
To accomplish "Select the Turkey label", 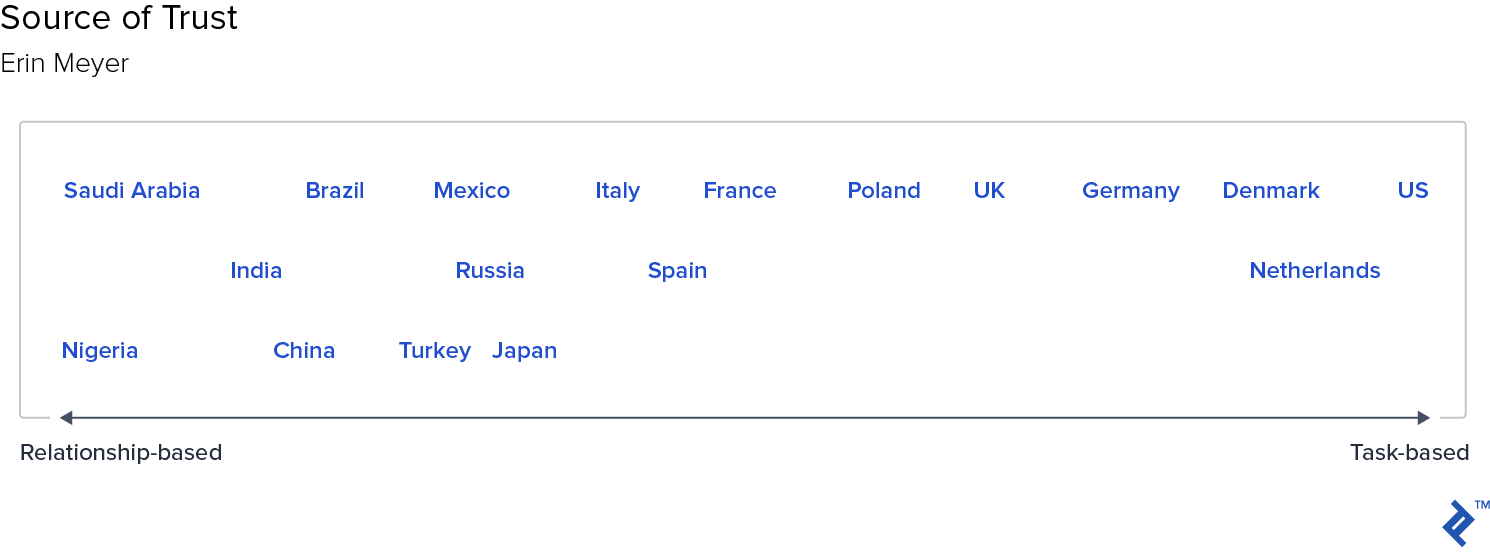I will [x=435, y=351].
